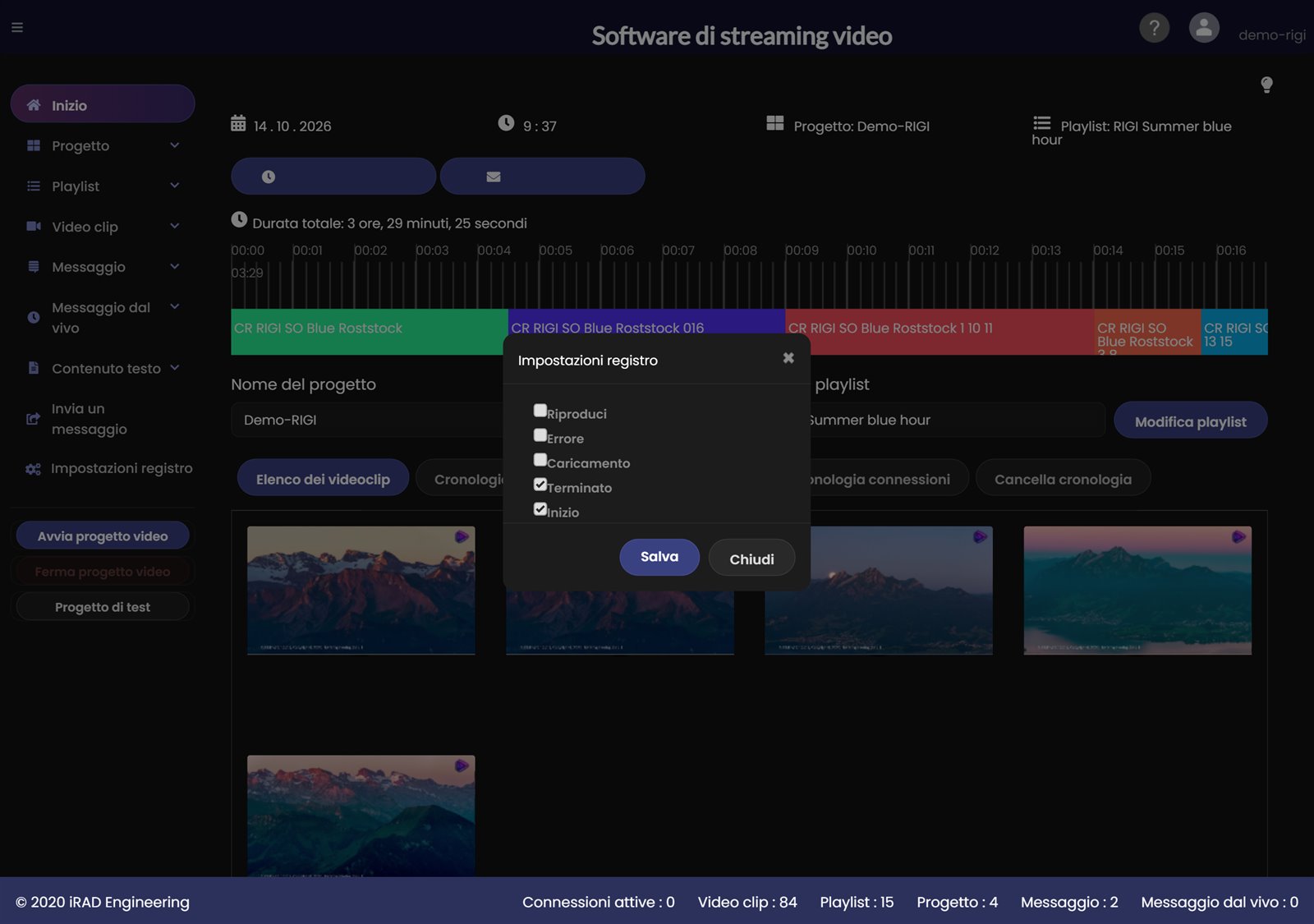Expand the Playlist sidebar chevron
Image resolution: width=1314 pixels, height=924 pixels.
tap(175, 186)
